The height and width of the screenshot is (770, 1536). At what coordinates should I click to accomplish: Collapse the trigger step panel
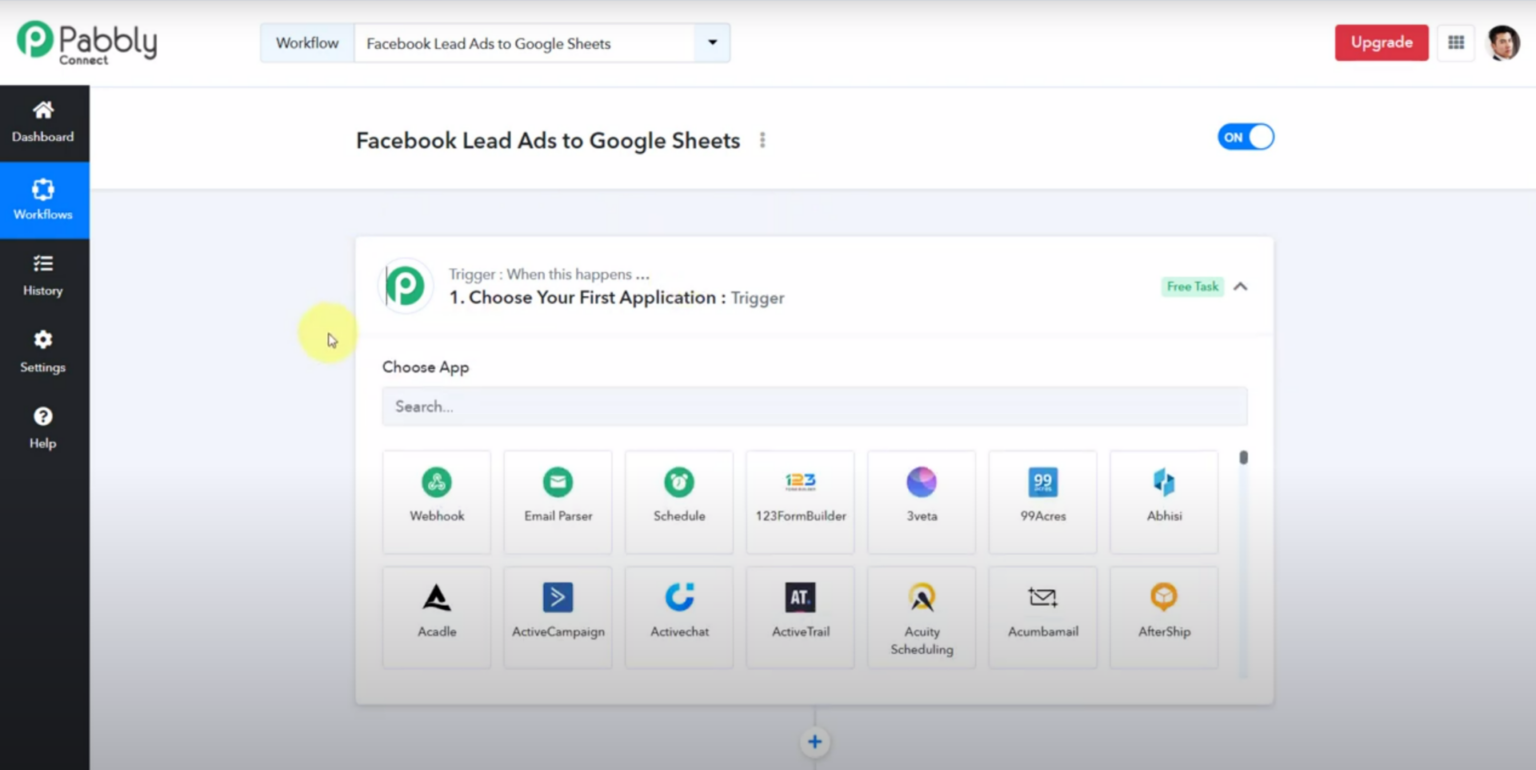[1240, 287]
